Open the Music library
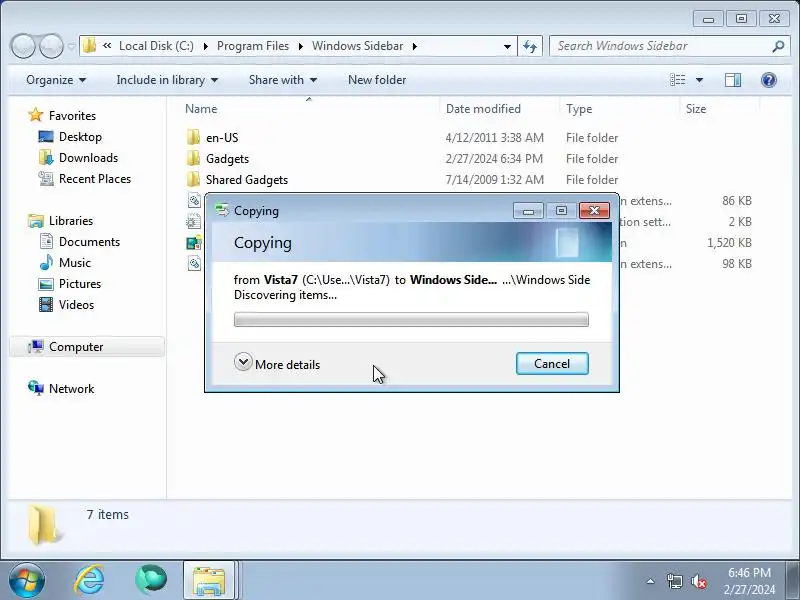Viewport: 800px width, 600px height. coord(74,262)
